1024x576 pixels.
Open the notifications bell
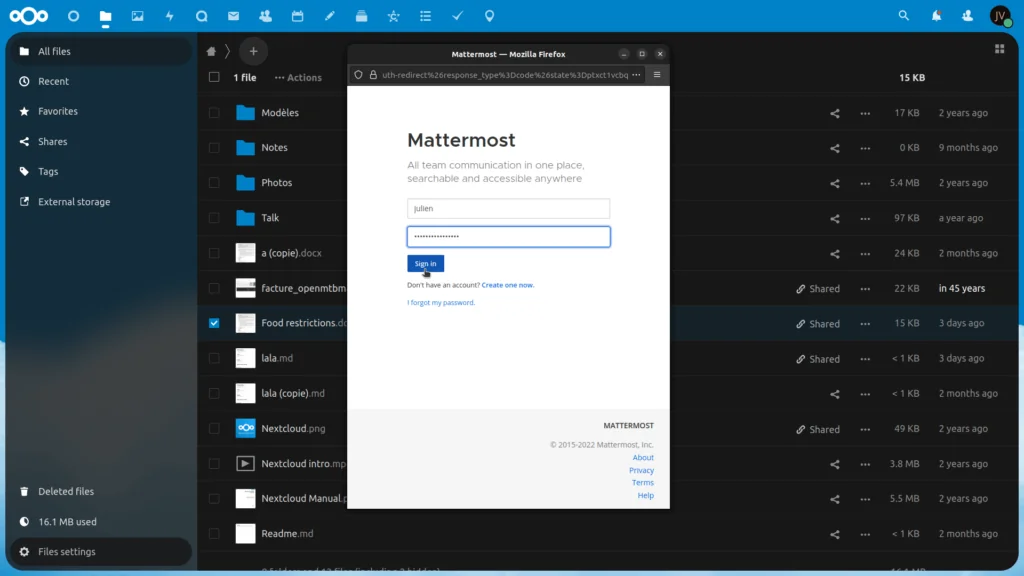point(936,16)
